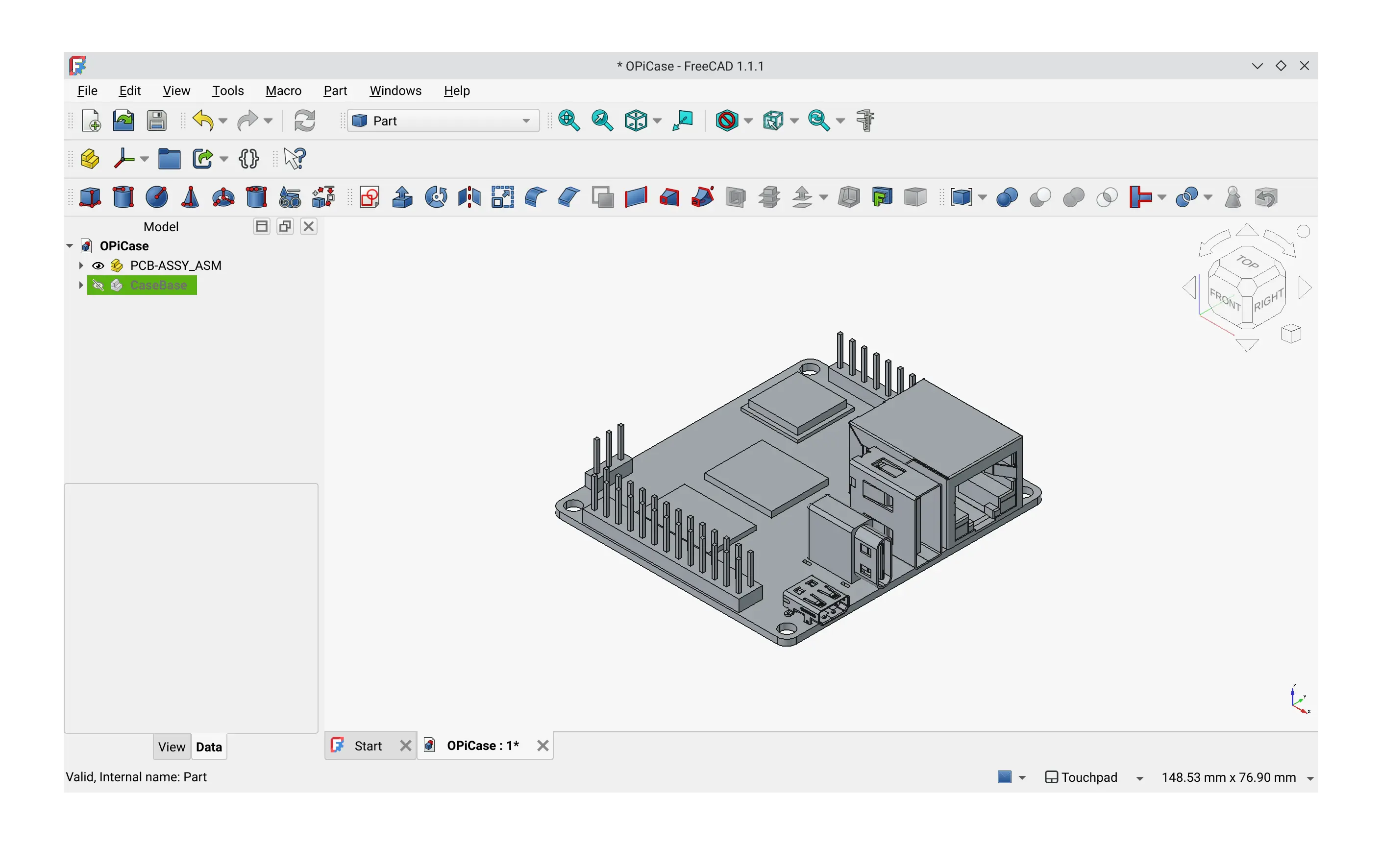Image resolution: width=1382 pixels, height=868 pixels.
Task: Open the Mirror tool
Action: 469,197
